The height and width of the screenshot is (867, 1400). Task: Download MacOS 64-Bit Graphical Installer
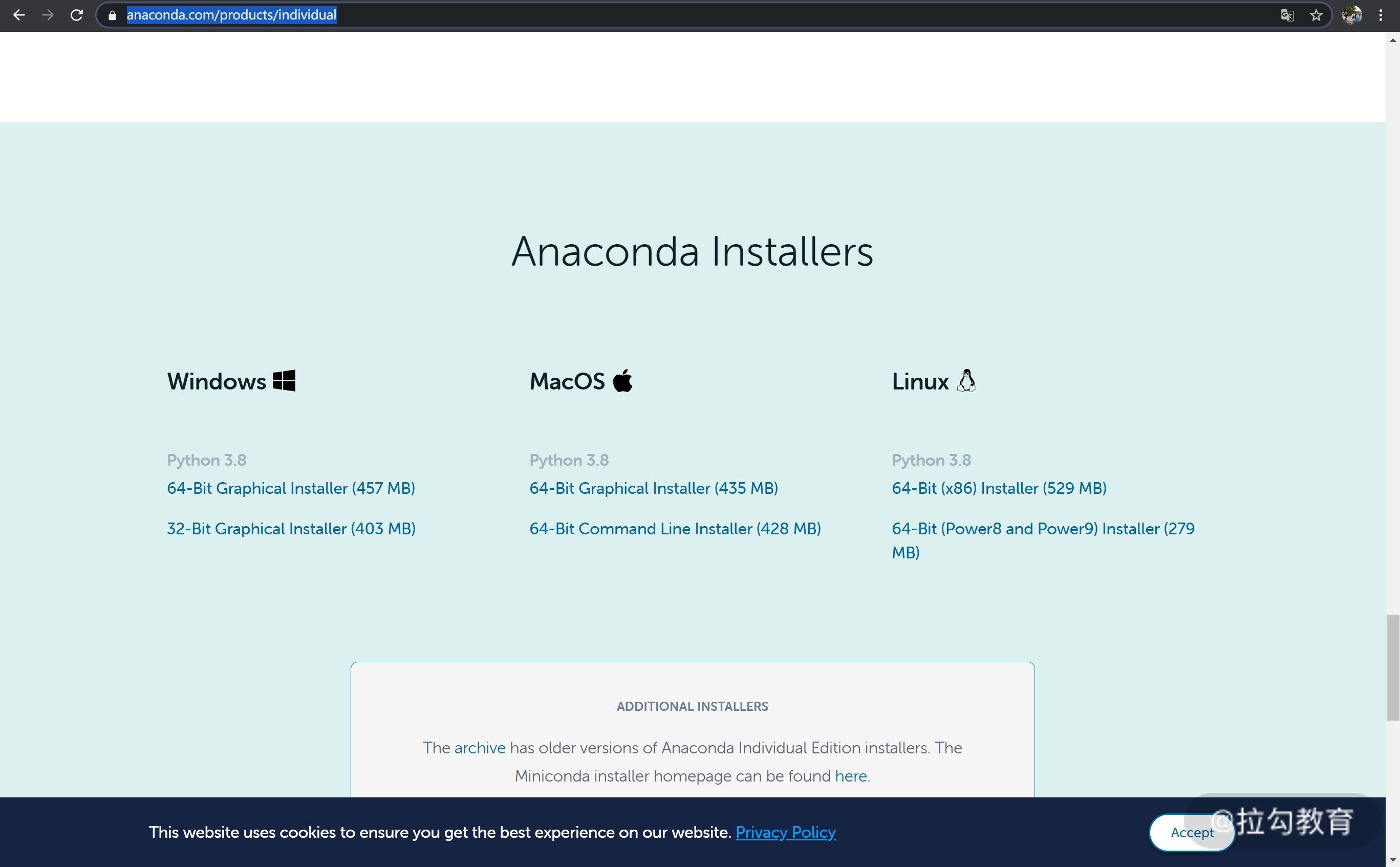[x=653, y=488]
